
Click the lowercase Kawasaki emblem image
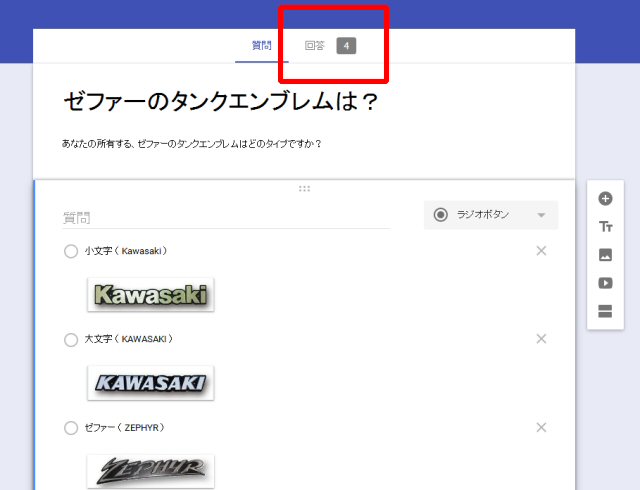click(151, 294)
